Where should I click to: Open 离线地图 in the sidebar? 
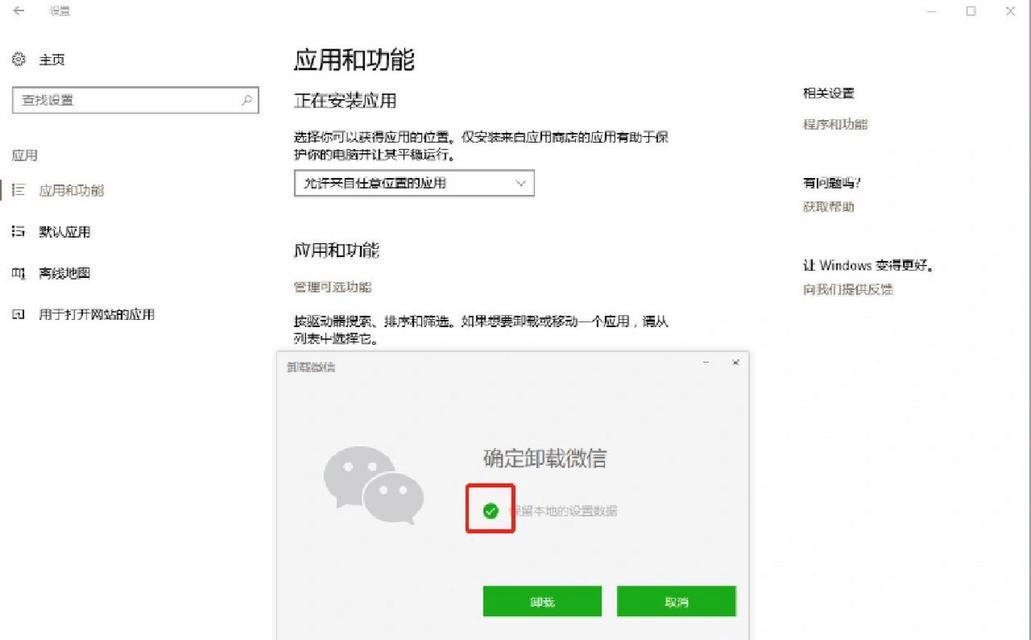tap(64, 273)
